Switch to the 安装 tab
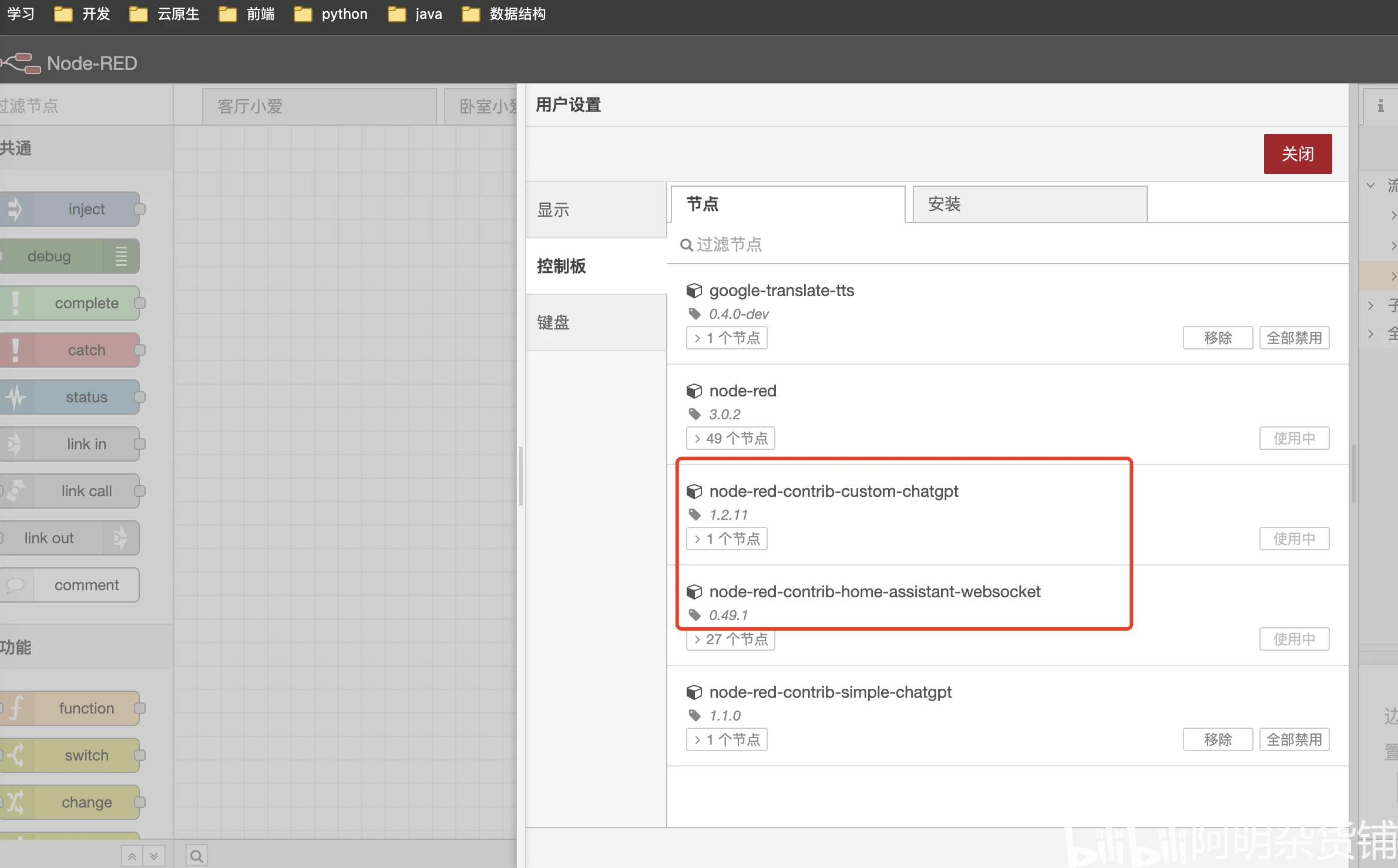The image size is (1398, 868). tap(1029, 204)
